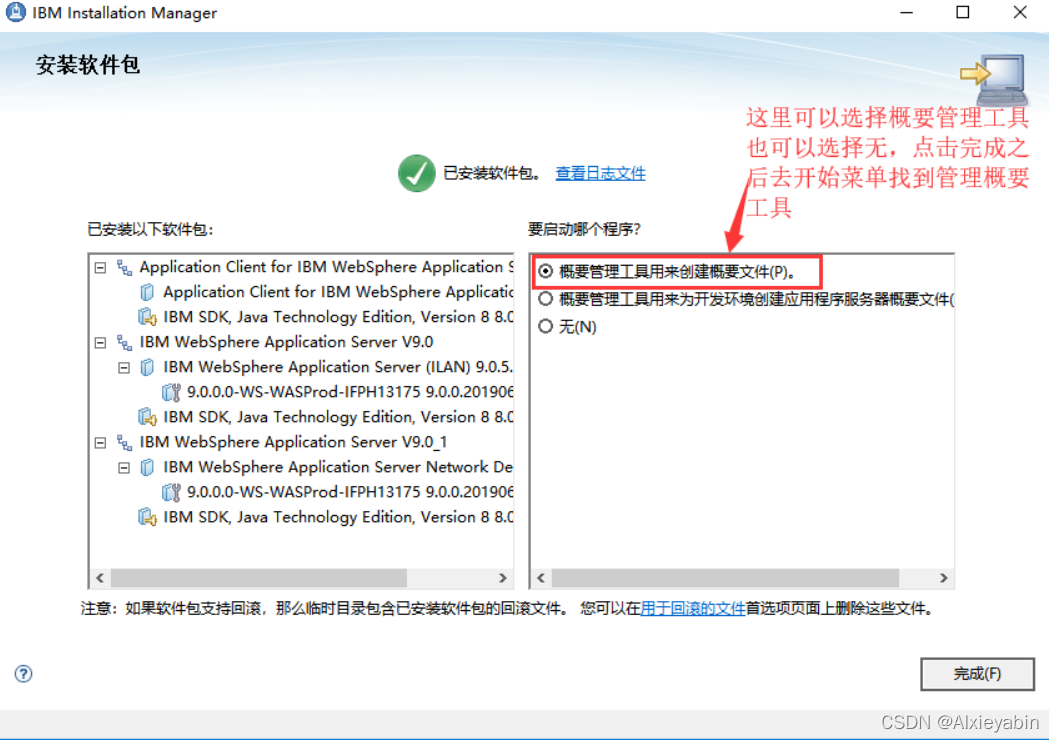Click the fix pack icon beside 9.0.0.0-WS-WASProd-IFPH13175
The height and width of the screenshot is (742, 1054).
click(169, 391)
